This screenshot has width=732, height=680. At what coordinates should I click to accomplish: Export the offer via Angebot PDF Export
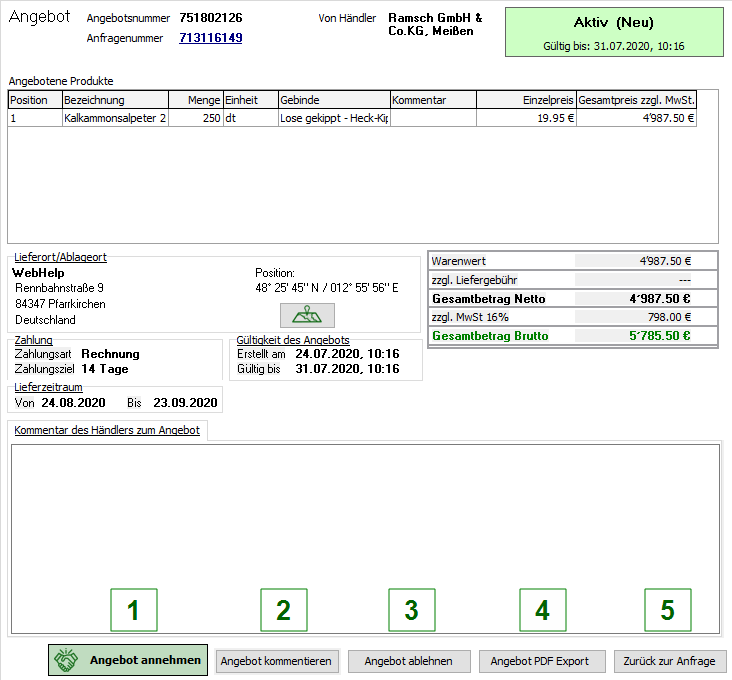541,661
